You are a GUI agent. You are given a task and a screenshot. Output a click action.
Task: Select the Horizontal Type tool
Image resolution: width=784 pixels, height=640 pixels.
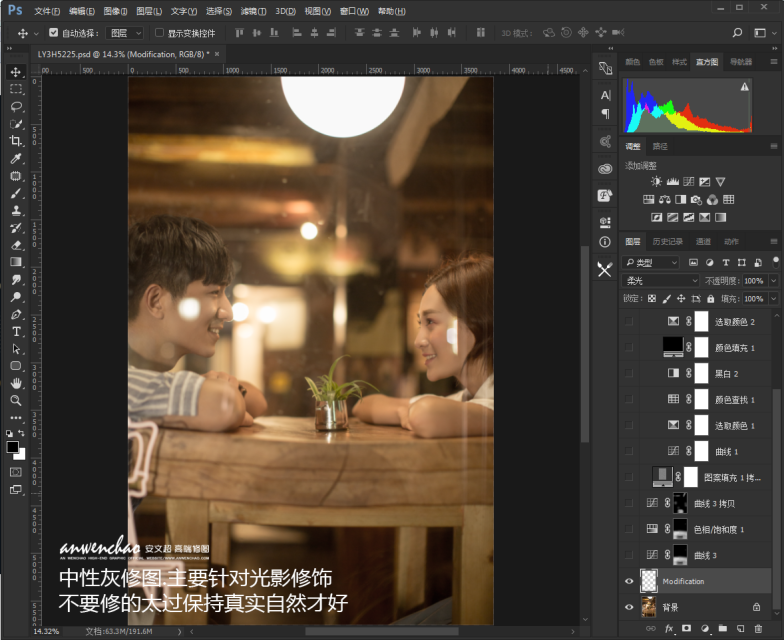coord(16,332)
